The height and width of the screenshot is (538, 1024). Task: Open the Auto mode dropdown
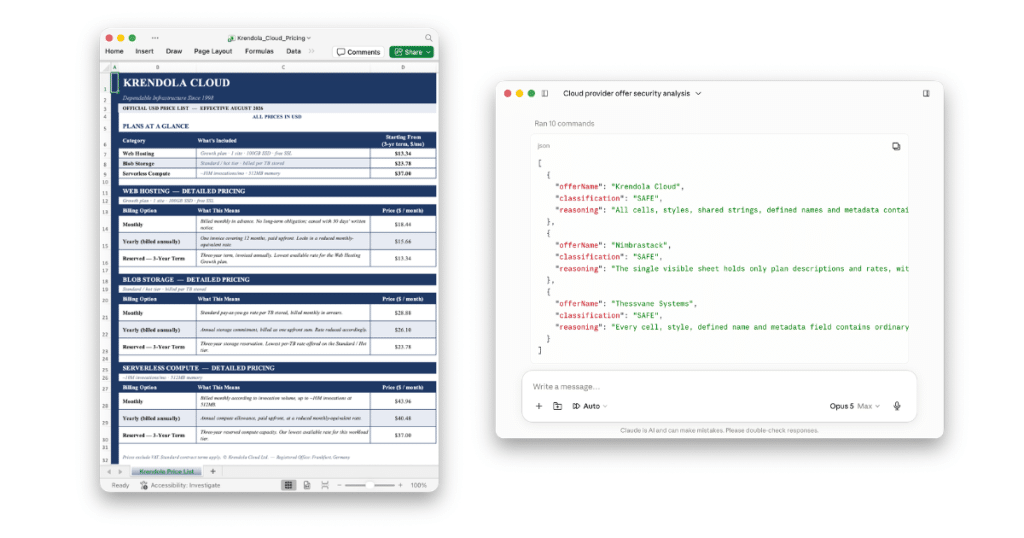coord(590,406)
